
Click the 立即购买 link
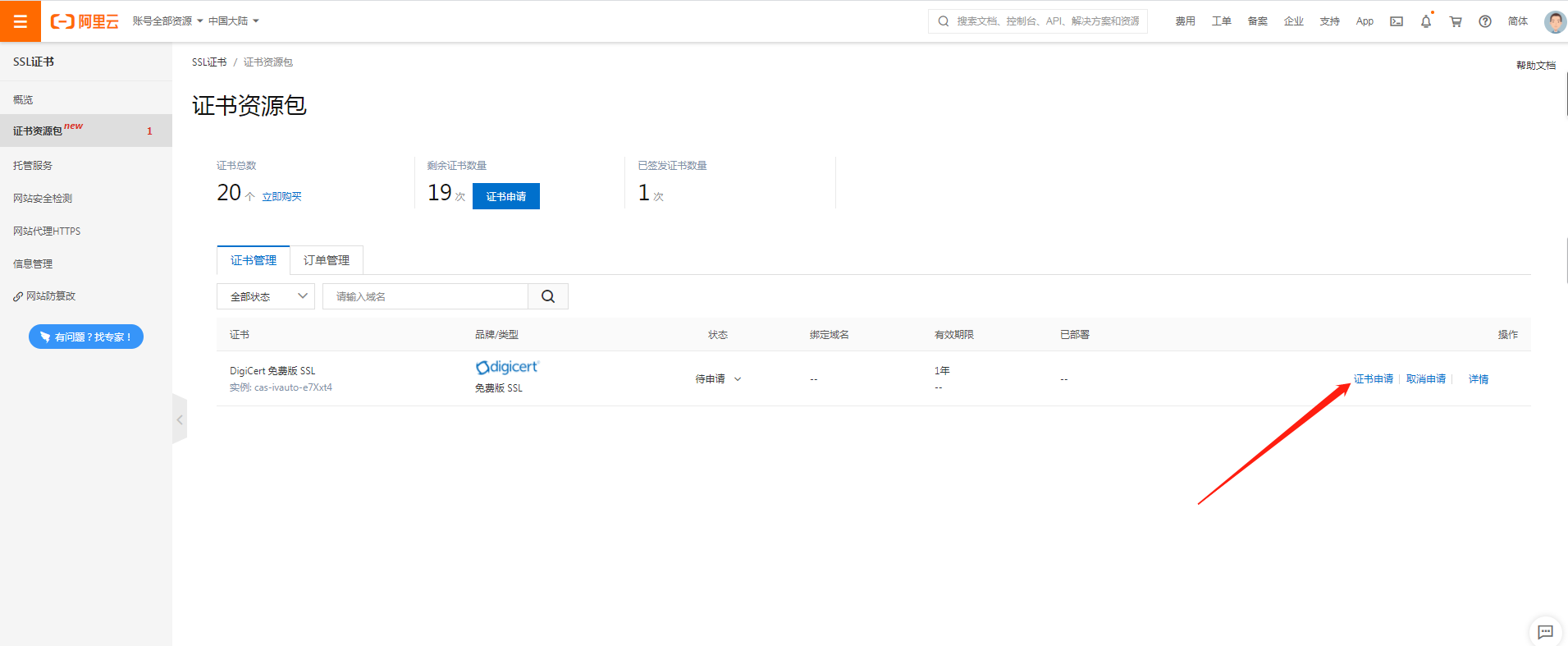point(281,197)
